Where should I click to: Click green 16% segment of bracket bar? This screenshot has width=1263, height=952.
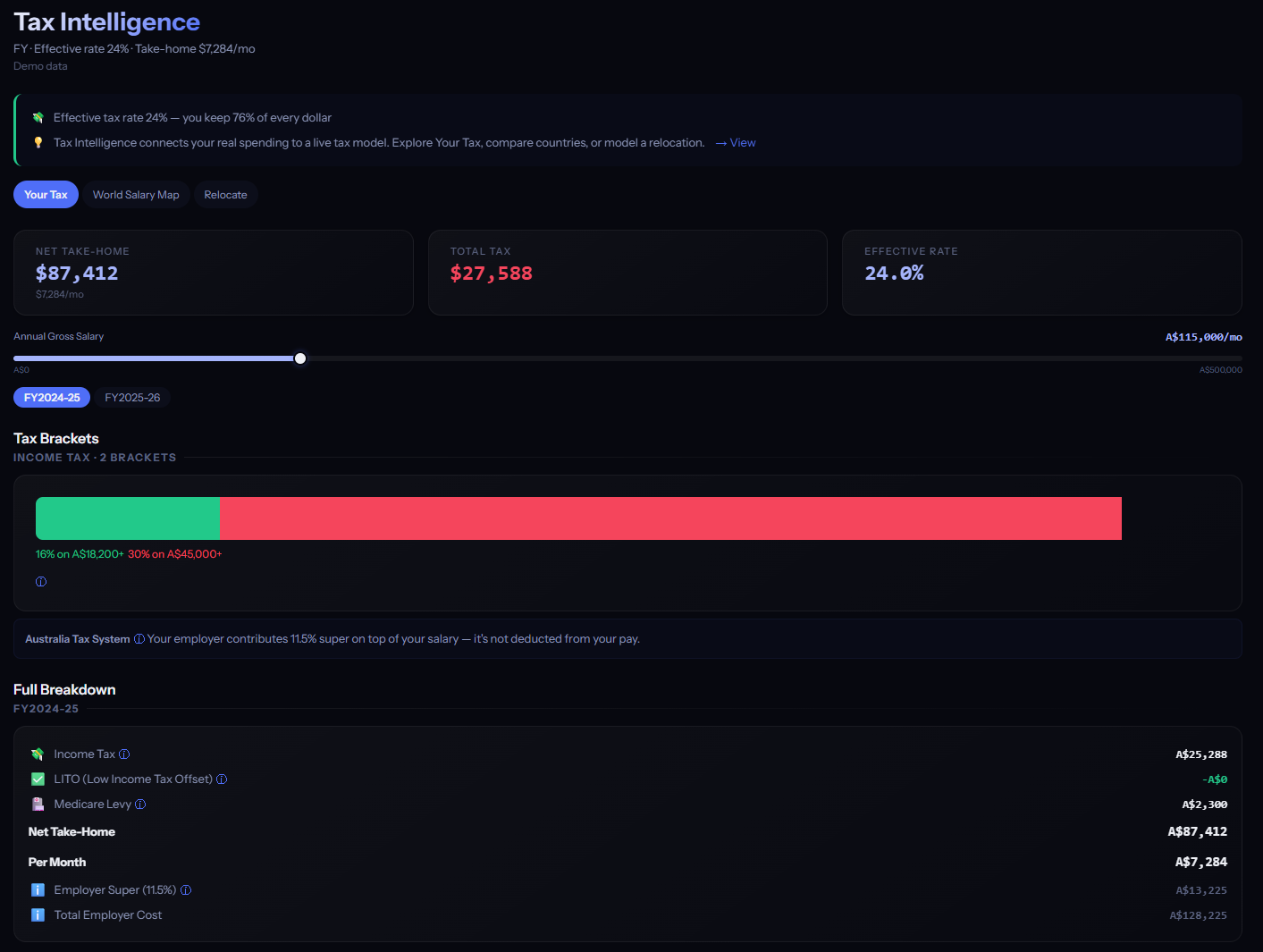(x=128, y=518)
